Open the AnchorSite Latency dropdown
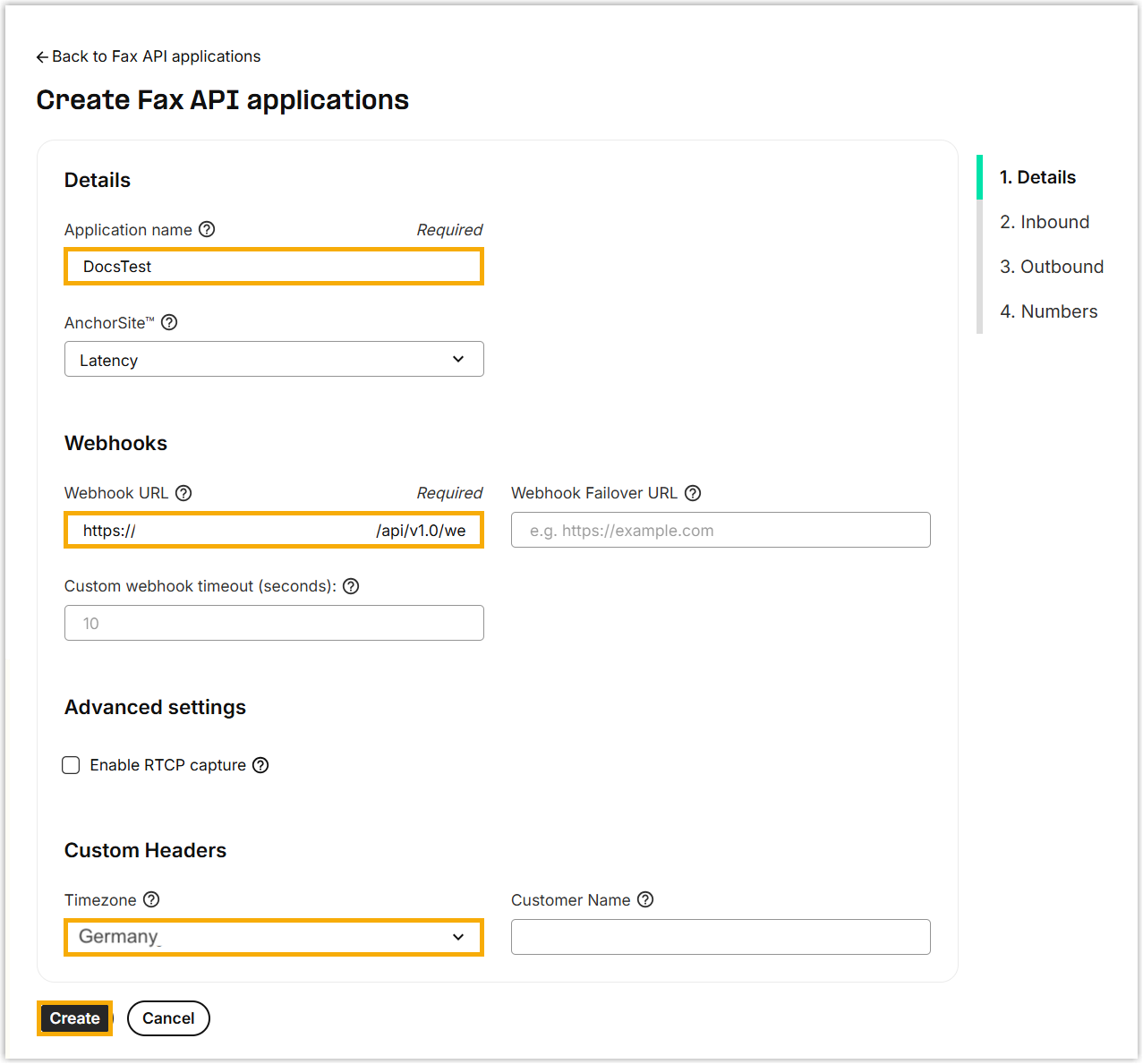1143x1064 pixels. point(274,359)
